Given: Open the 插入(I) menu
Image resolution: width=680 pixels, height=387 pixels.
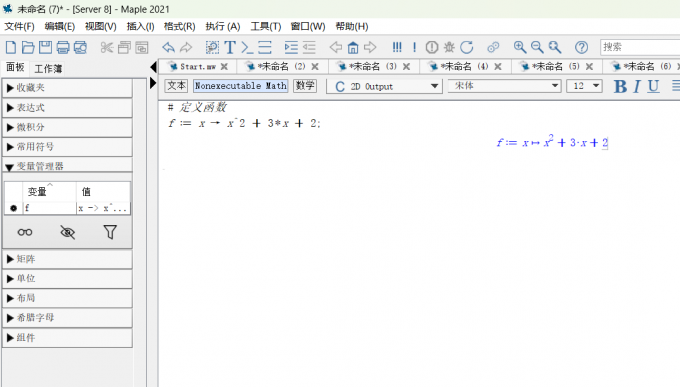Looking at the screenshot, I should click(141, 26).
